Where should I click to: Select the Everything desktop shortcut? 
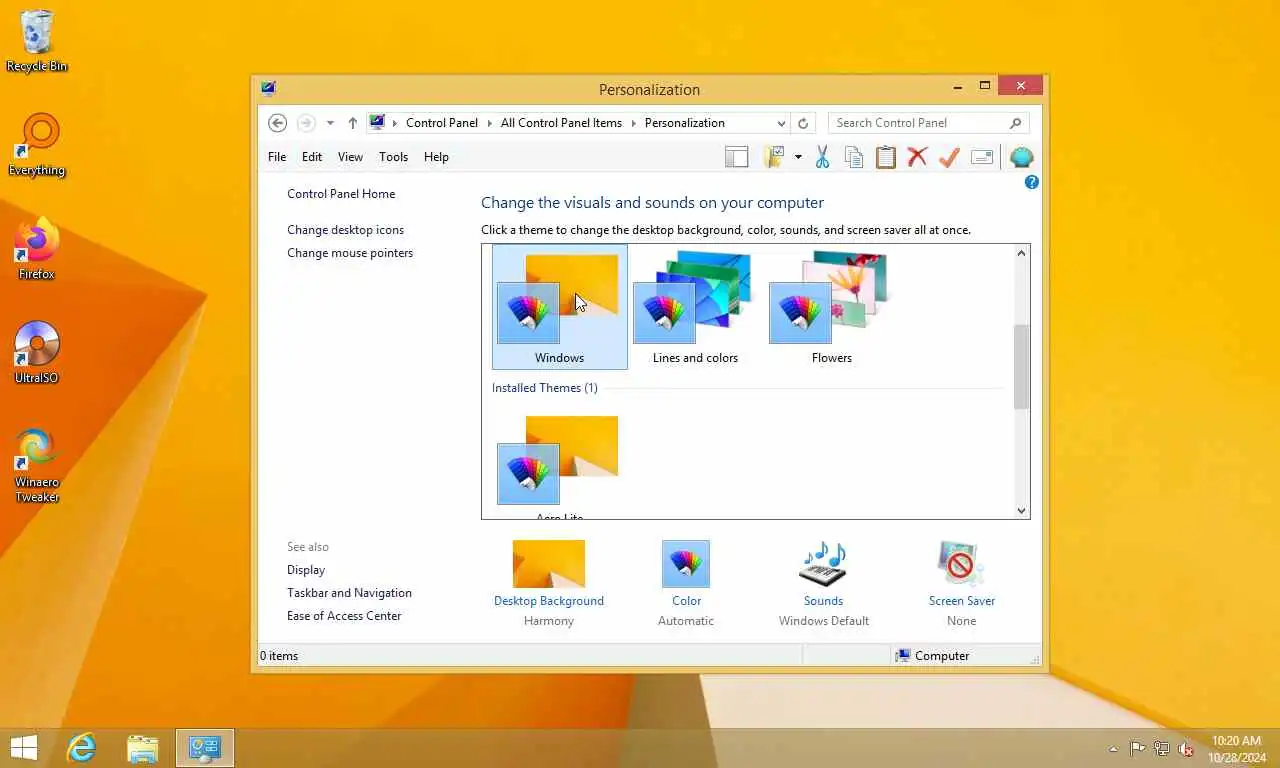click(37, 145)
